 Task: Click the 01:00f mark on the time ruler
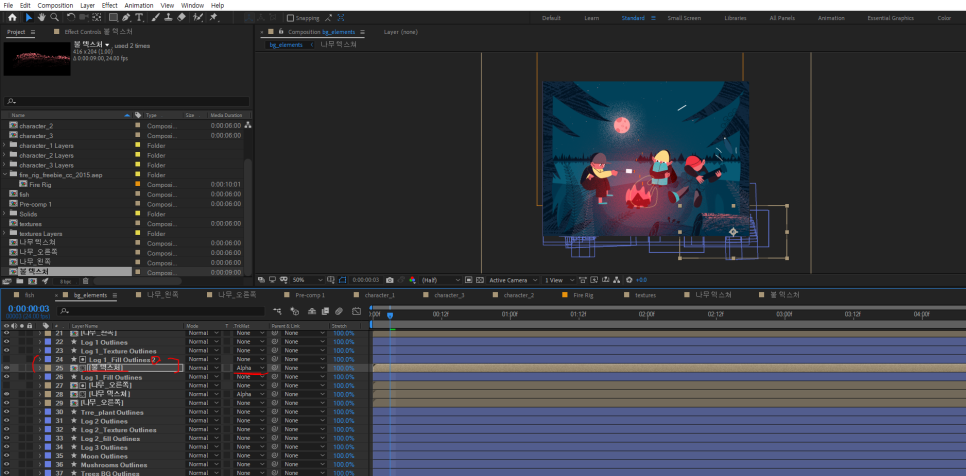[x=509, y=314]
